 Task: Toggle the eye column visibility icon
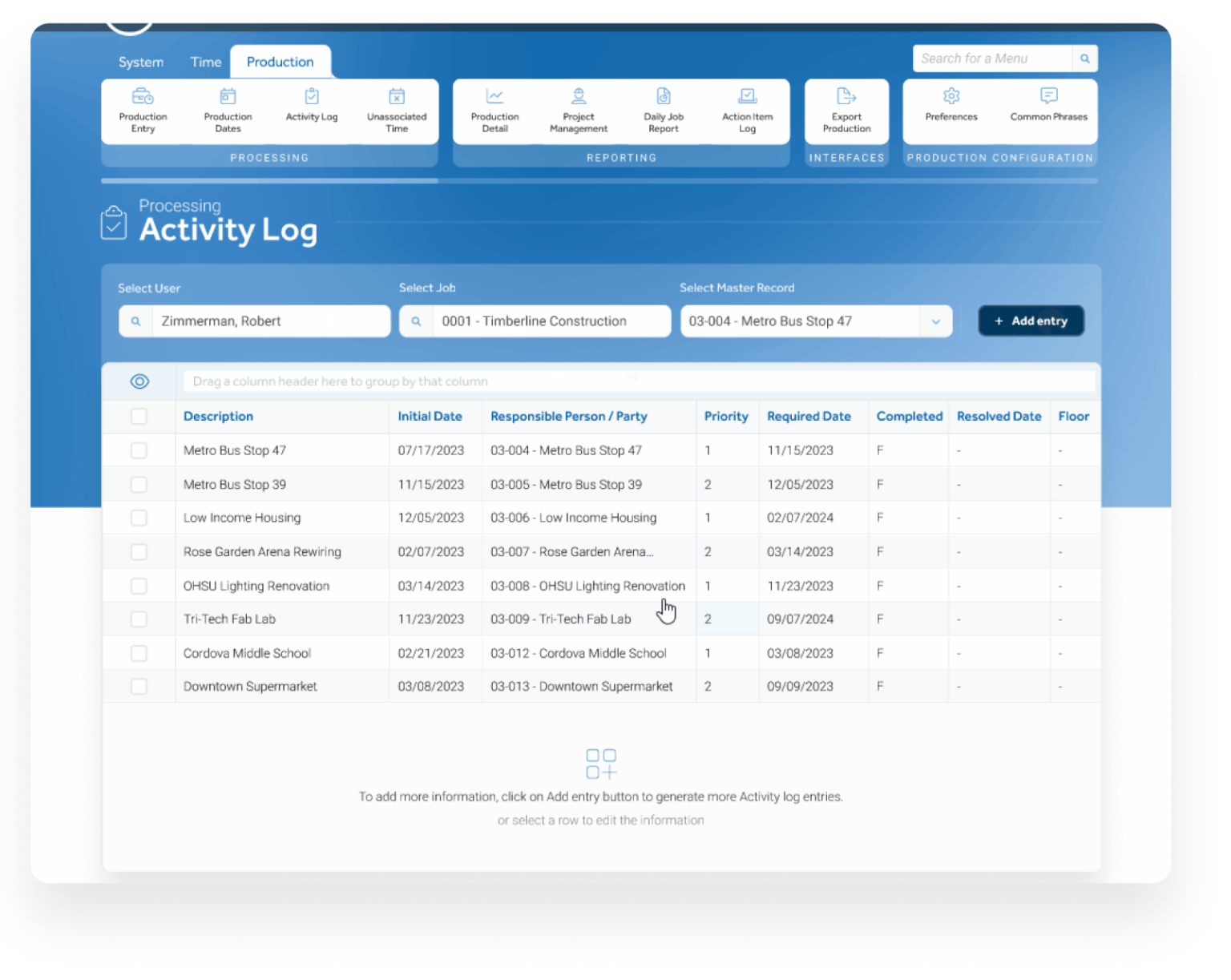[139, 381]
